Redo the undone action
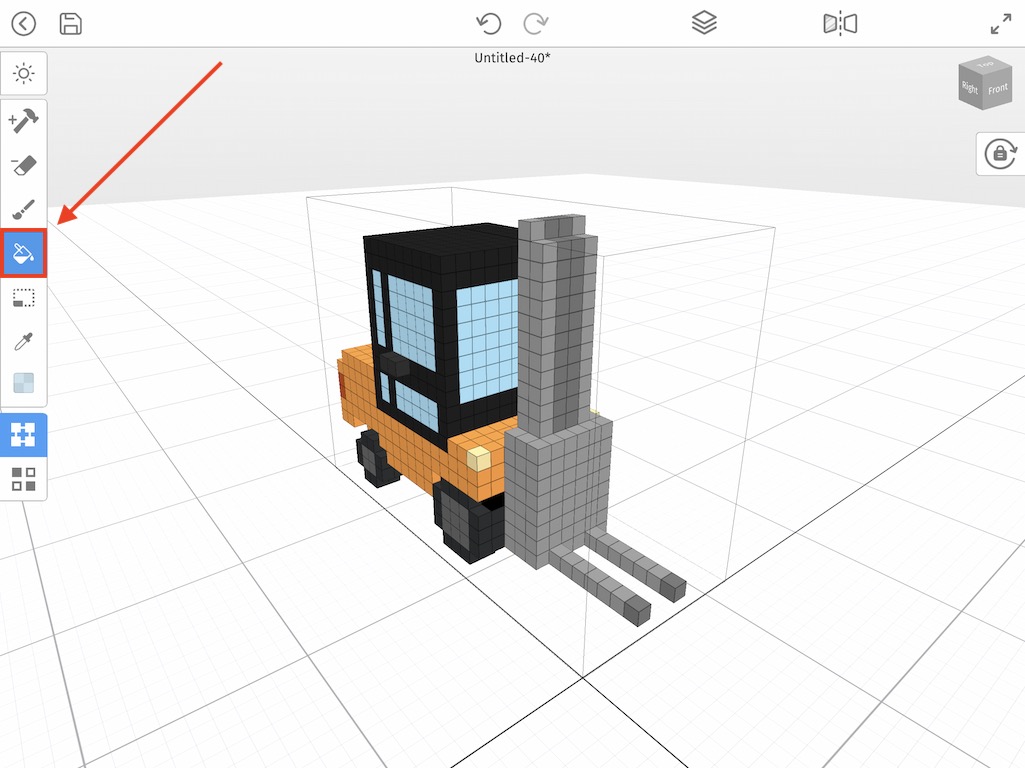 click(x=537, y=22)
